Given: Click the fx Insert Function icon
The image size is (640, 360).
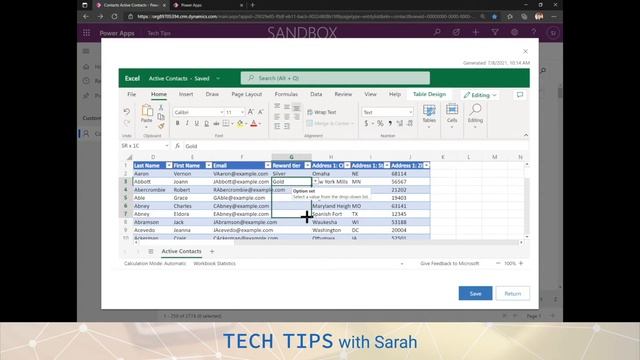Looking at the screenshot, I should click(x=177, y=146).
